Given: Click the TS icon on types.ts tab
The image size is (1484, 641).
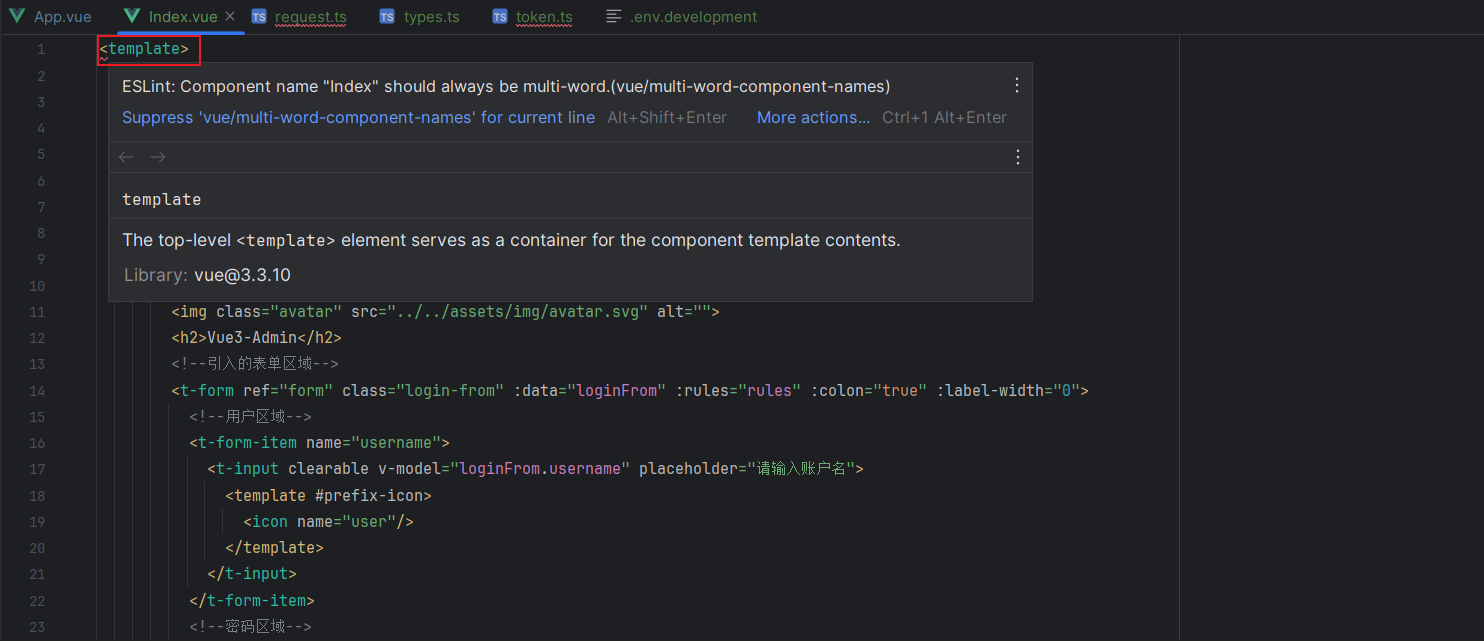Looking at the screenshot, I should [x=388, y=17].
